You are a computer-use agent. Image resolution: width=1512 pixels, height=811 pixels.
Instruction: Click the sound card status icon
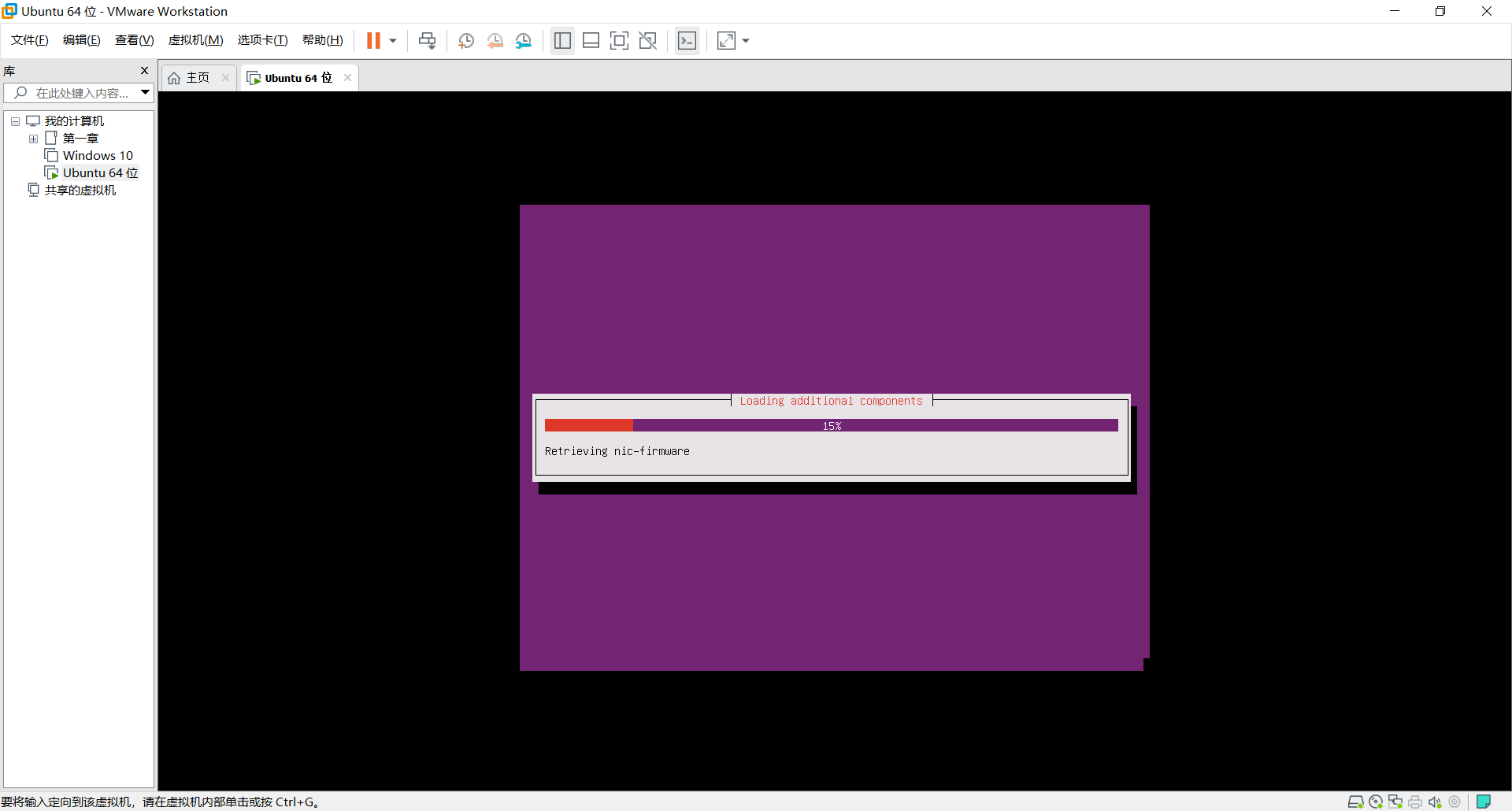[x=1435, y=802]
